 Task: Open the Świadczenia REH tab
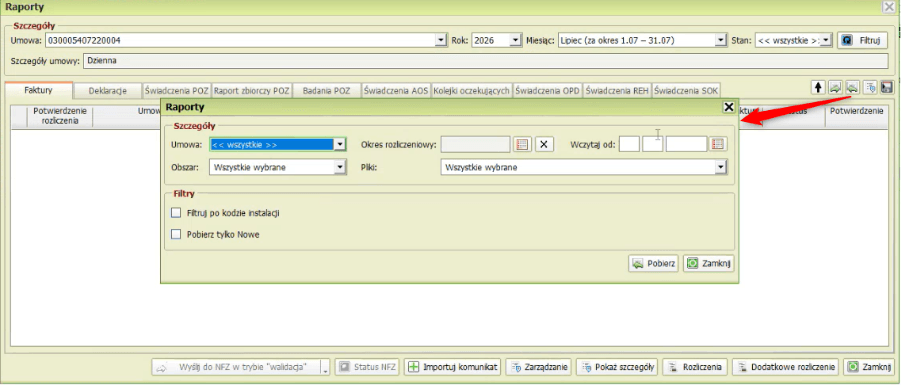(617, 91)
